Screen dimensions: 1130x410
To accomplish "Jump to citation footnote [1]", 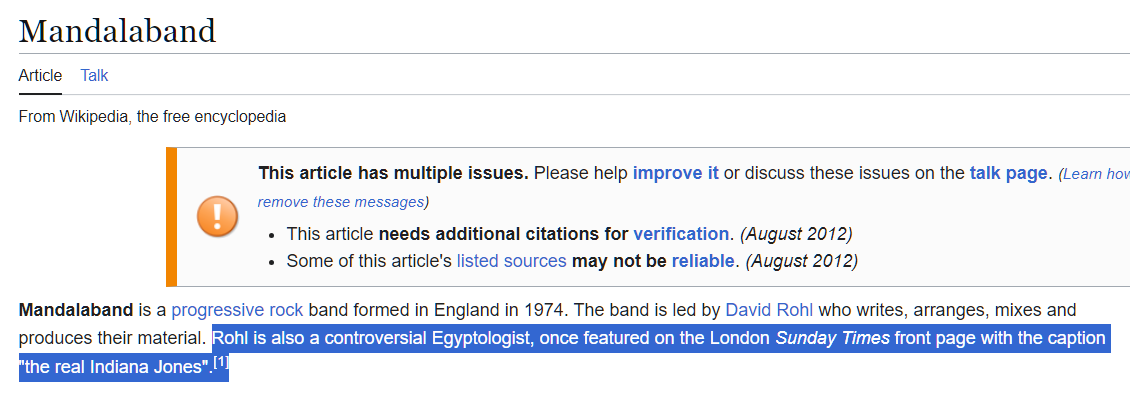I will point(221,362).
